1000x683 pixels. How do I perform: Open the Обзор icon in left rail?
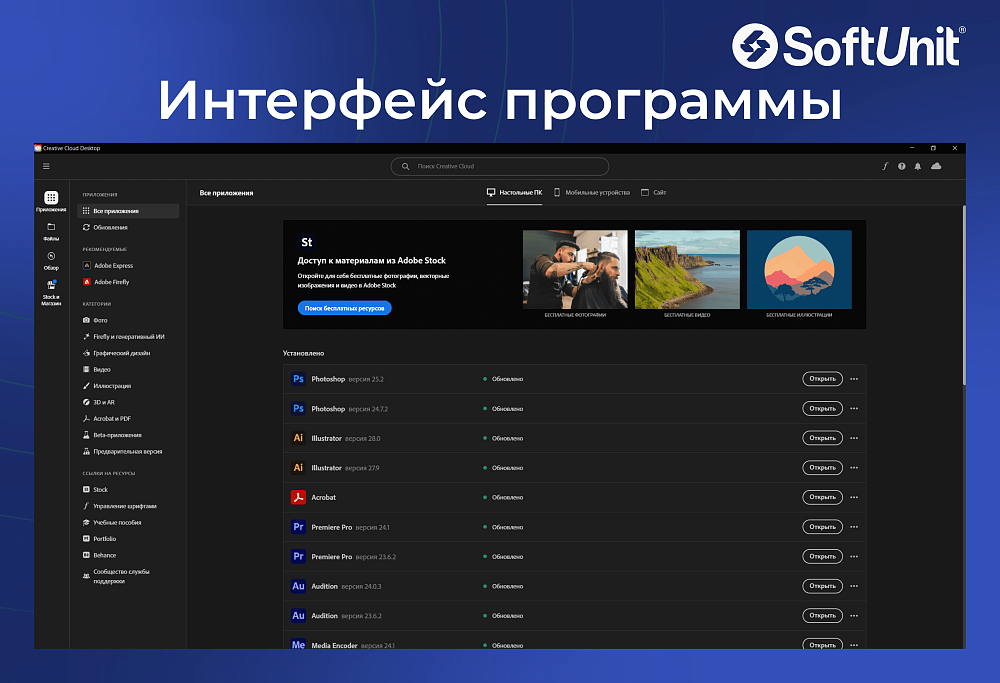point(51,261)
